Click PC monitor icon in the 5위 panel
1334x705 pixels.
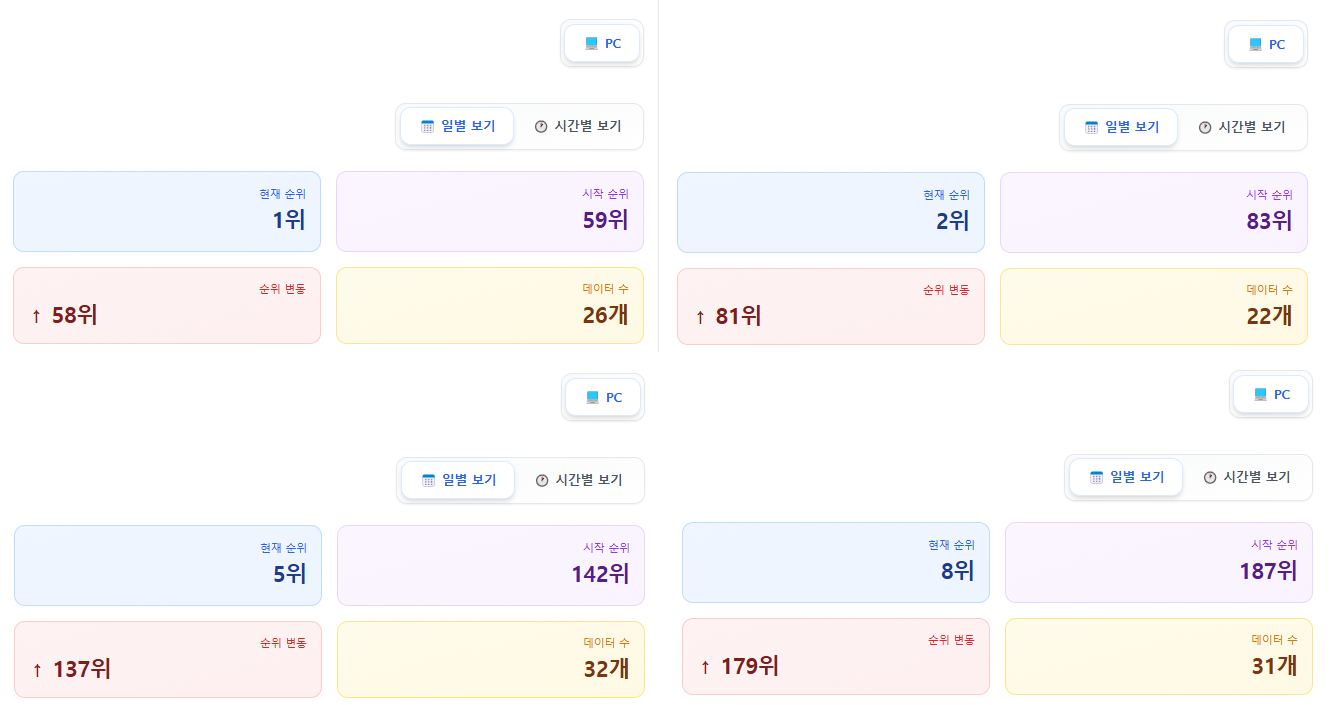coord(593,398)
